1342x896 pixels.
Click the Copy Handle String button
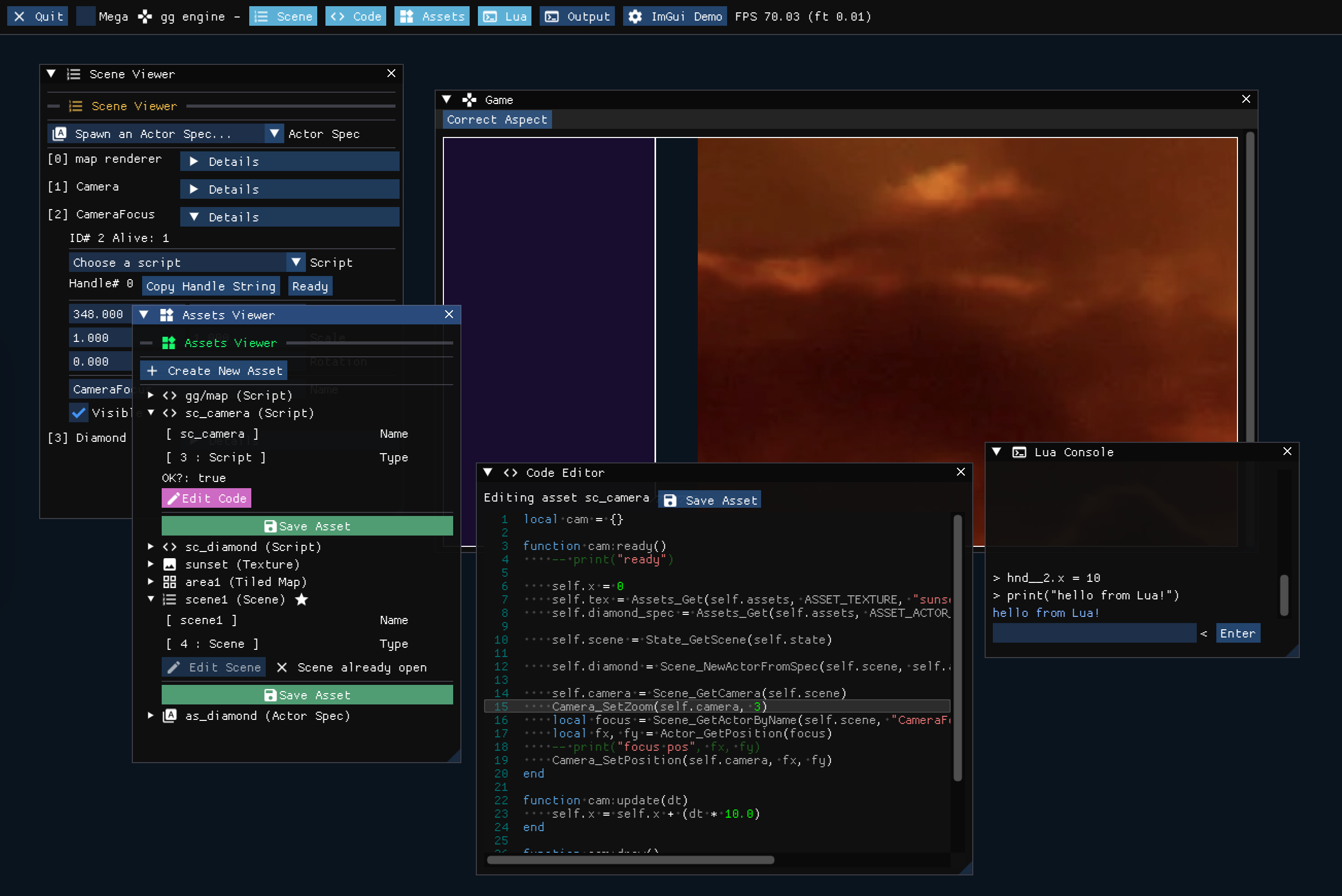(210, 286)
